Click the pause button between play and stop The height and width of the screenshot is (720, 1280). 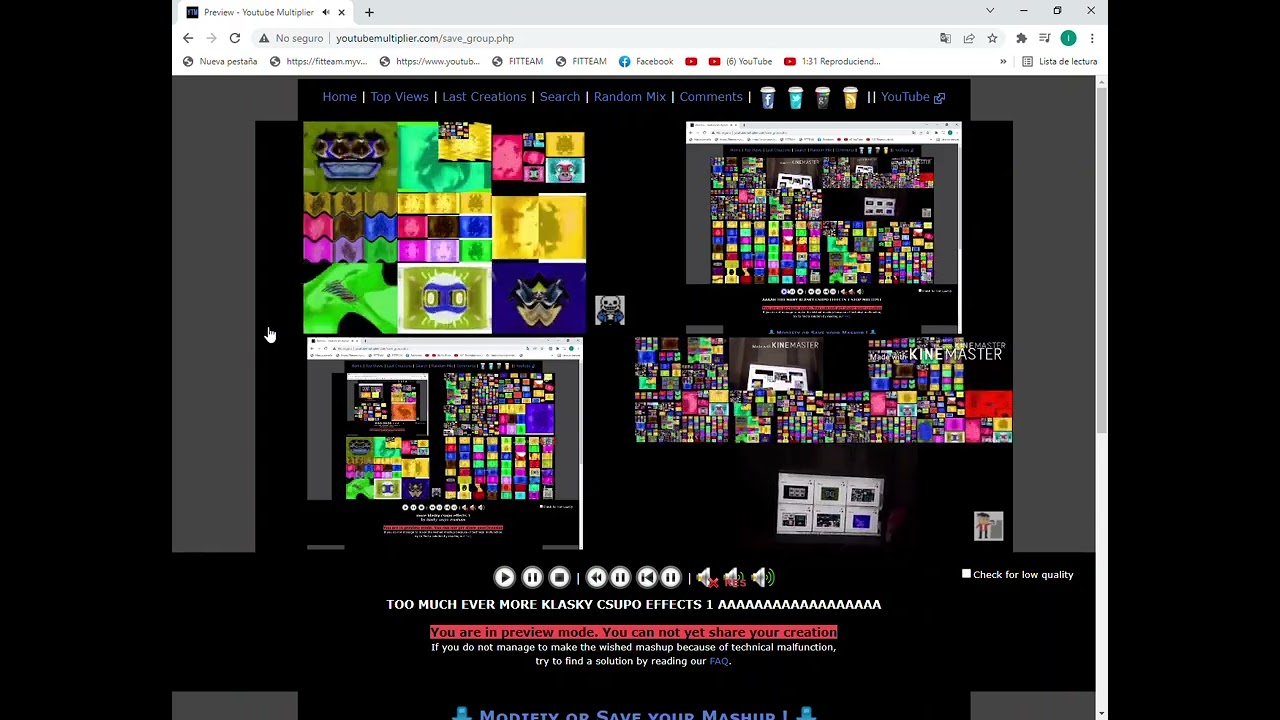532,577
